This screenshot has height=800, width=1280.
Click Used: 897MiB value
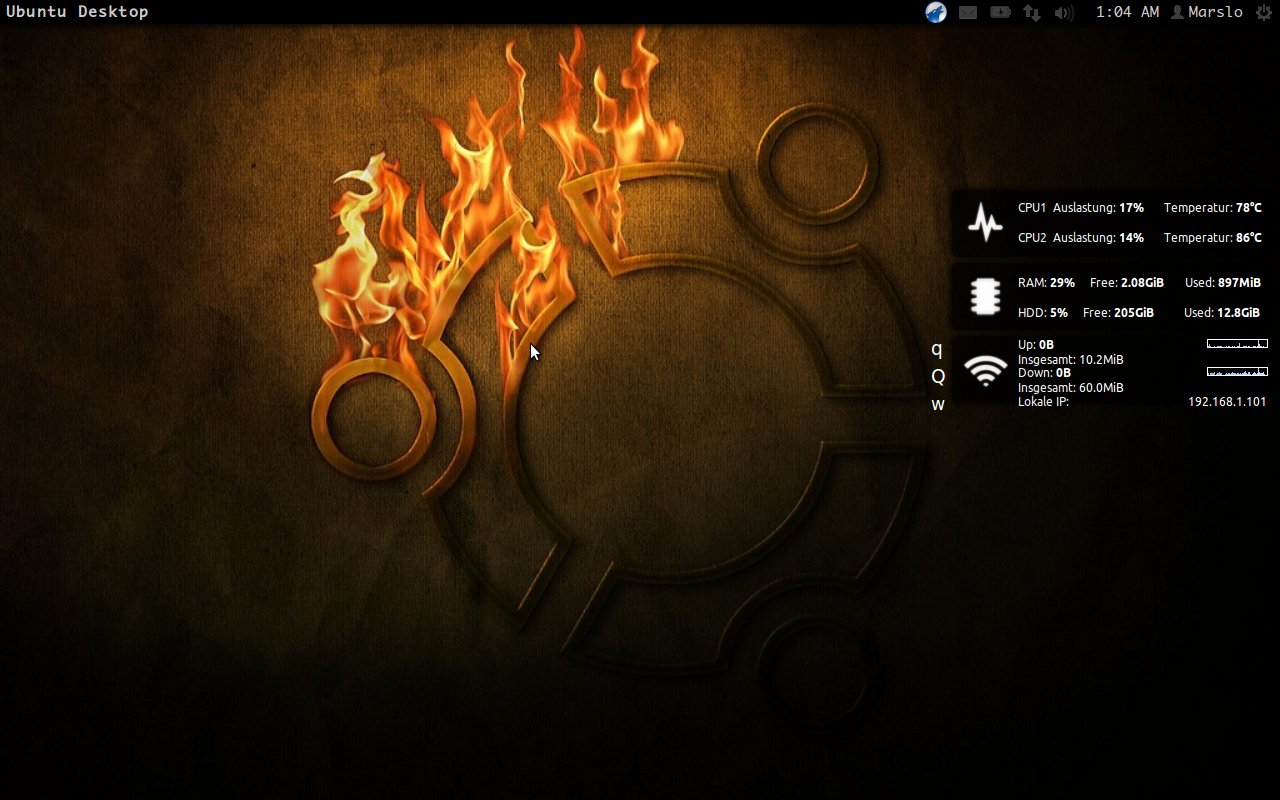[1223, 283]
